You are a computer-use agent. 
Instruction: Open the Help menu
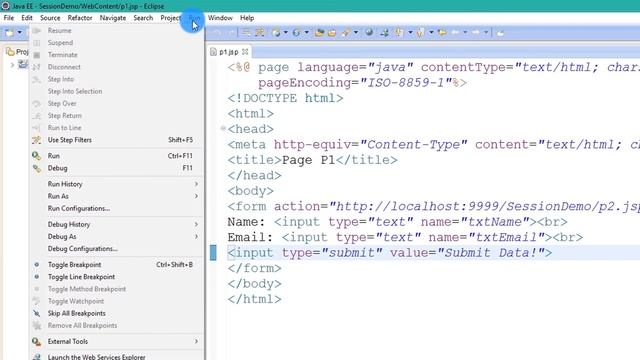tap(247, 18)
